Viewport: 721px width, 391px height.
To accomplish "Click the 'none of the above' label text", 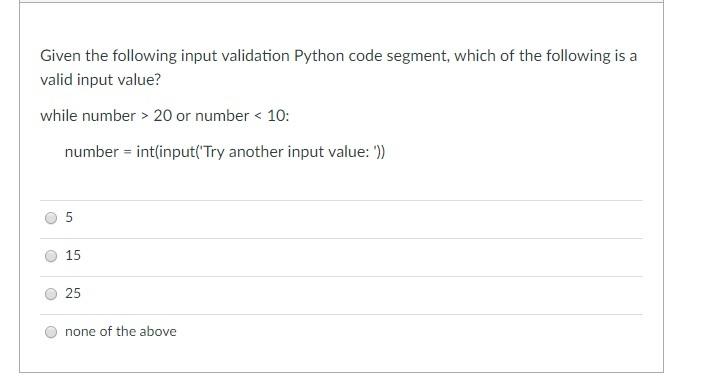I will coord(121,331).
